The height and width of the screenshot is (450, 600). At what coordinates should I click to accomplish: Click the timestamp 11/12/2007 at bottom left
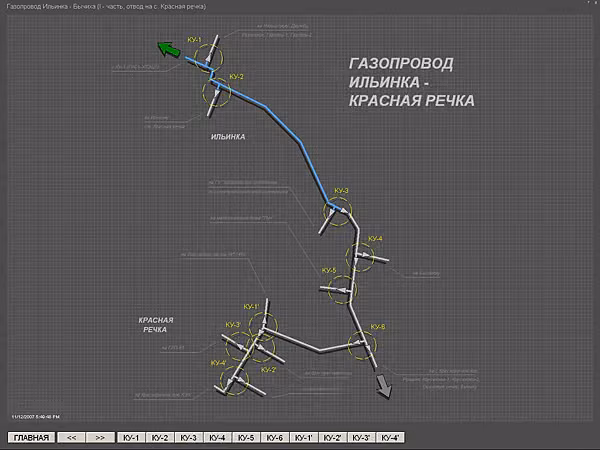click(x=36, y=416)
